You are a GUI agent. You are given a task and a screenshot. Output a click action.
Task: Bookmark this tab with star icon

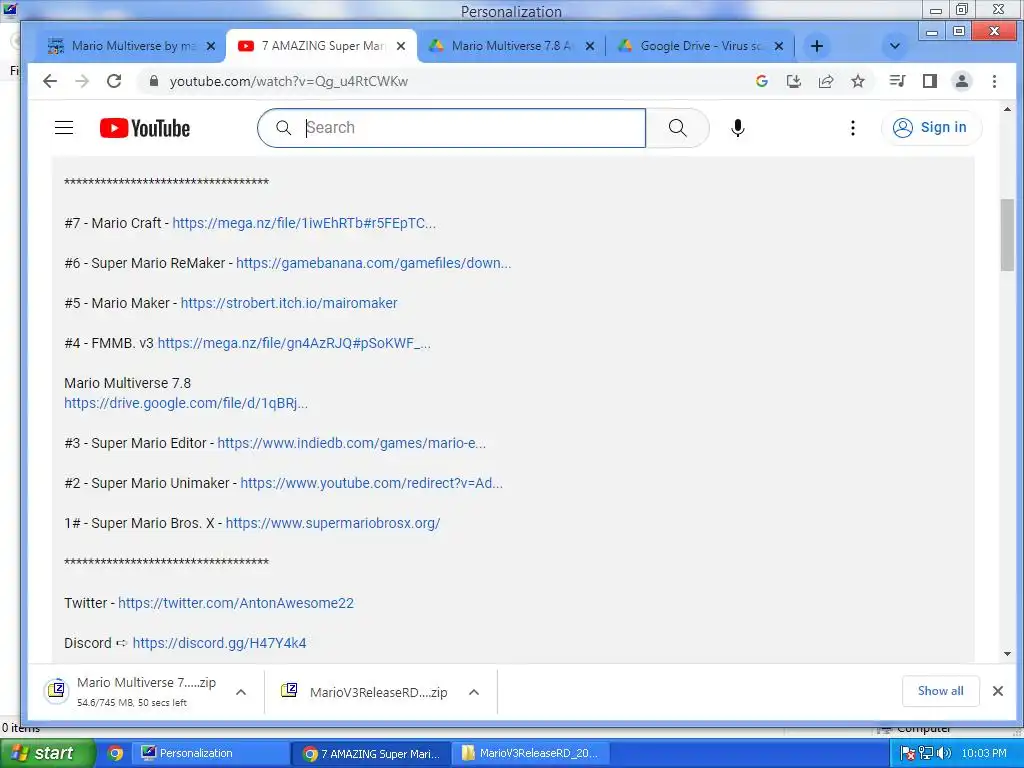tap(858, 81)
